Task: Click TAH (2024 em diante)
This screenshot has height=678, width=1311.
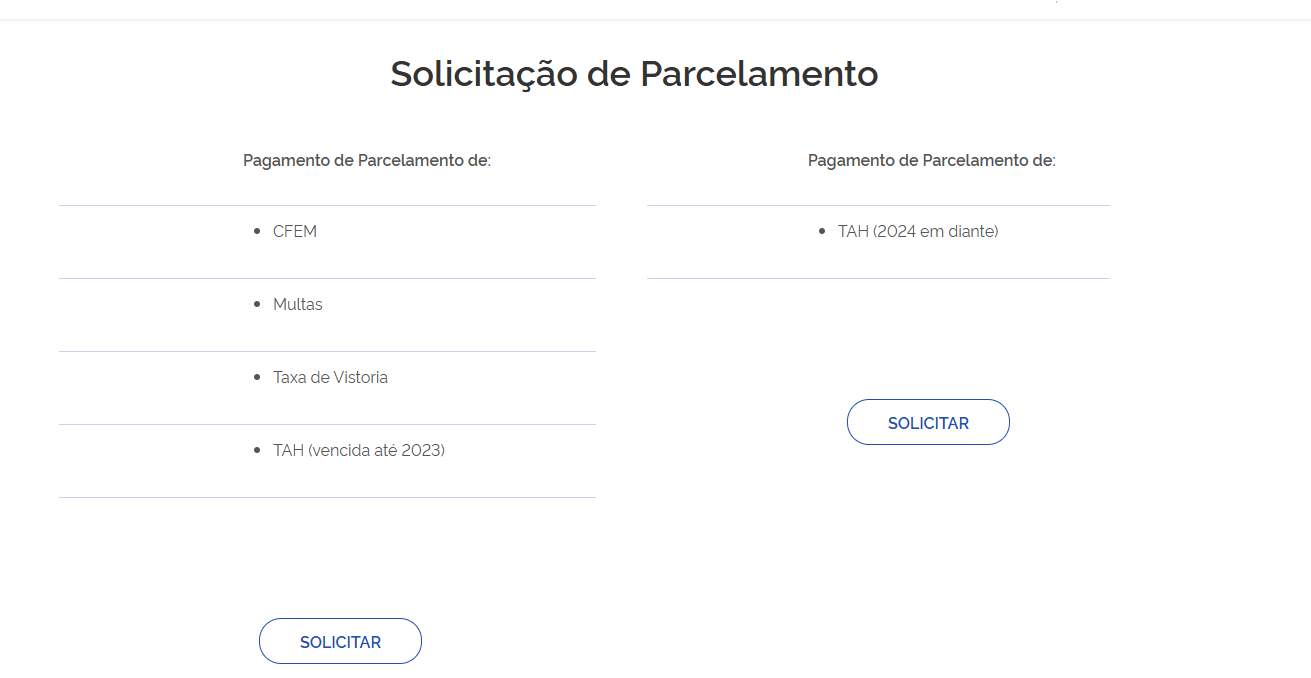Action: pyautogui.click(x=918, y=231)
